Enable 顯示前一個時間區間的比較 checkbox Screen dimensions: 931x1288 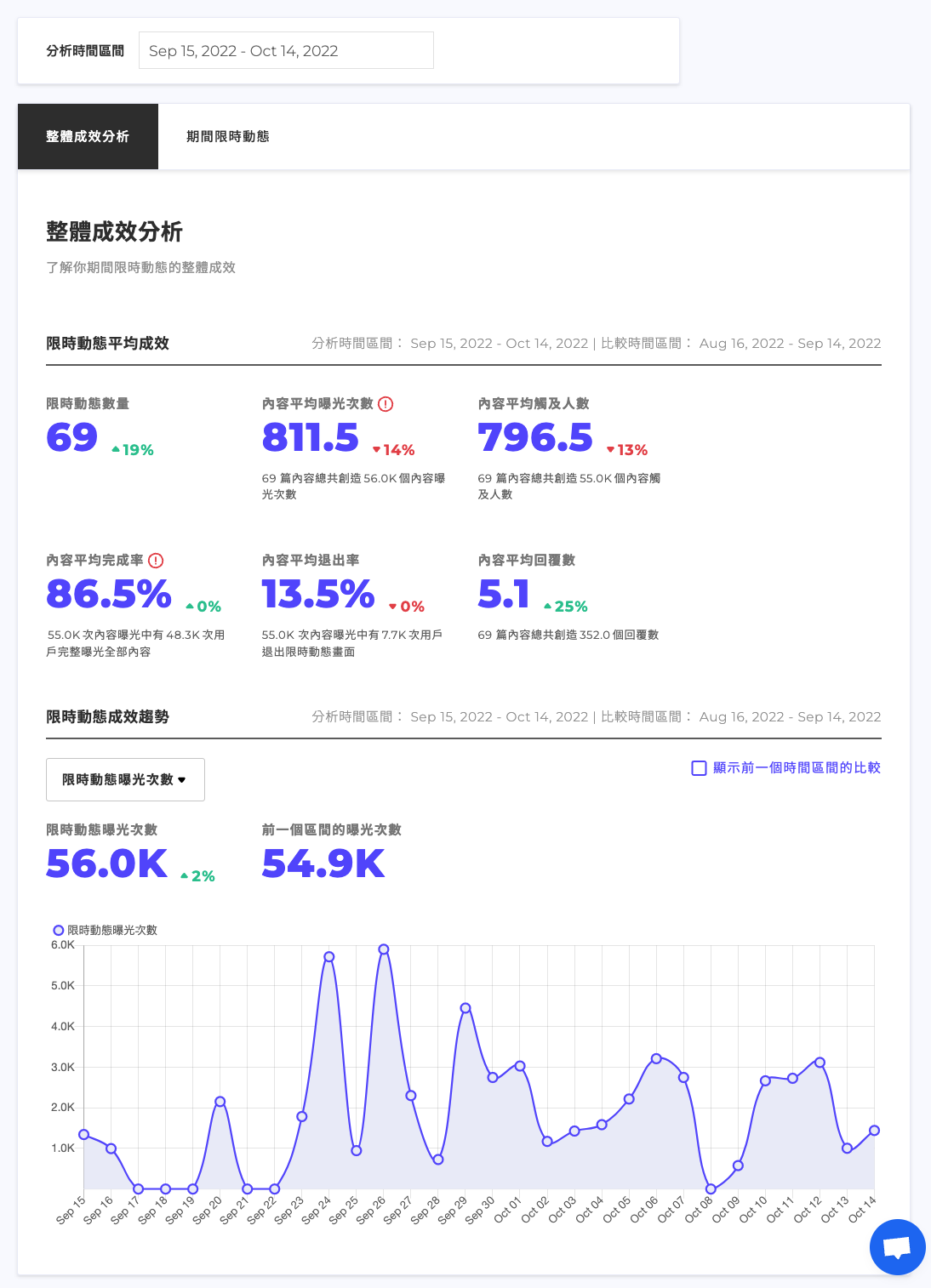pyautogui.click(x=699, y=768)
